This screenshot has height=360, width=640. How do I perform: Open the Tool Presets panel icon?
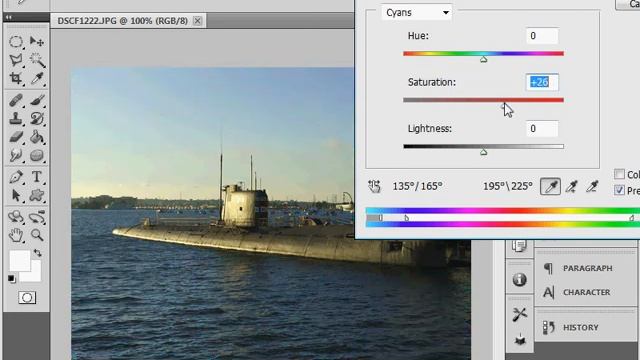(519, 315)
